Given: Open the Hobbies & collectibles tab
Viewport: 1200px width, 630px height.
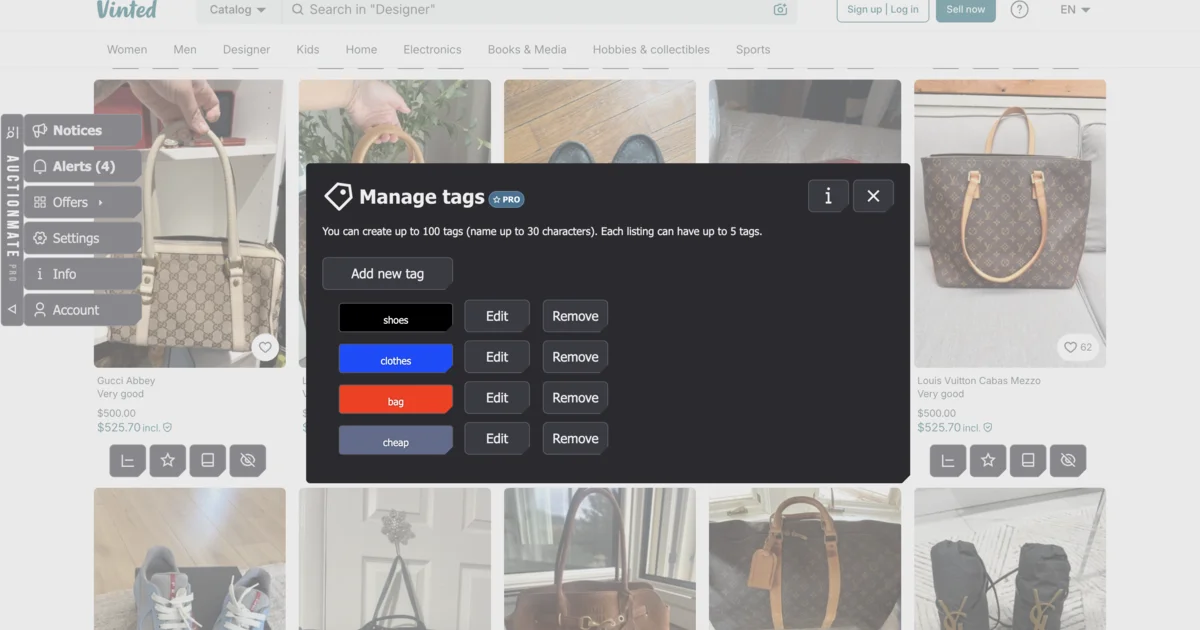Looking at the screenshot, I should [651, 49].
